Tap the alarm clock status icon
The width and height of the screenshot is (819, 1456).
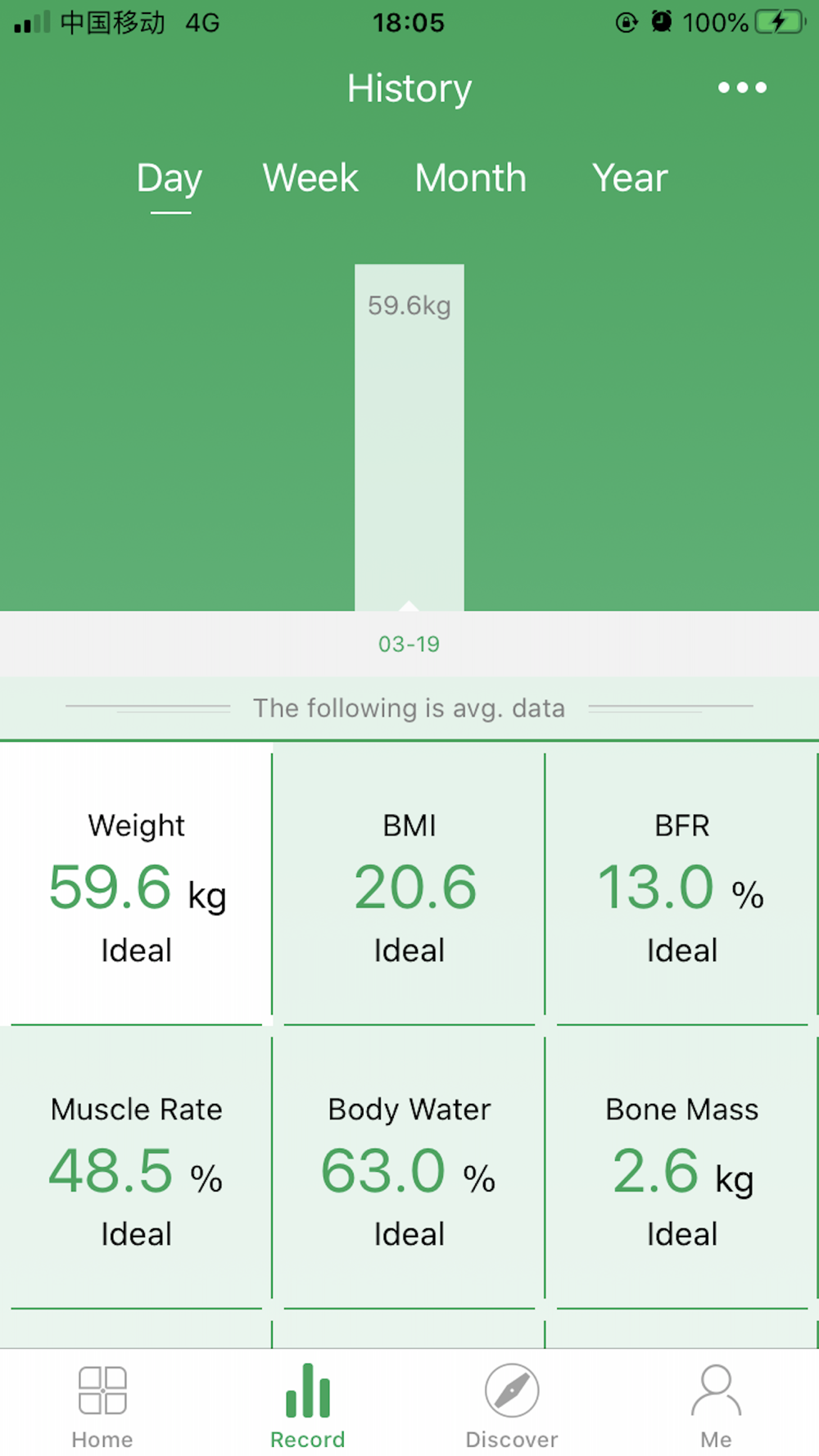661,22
